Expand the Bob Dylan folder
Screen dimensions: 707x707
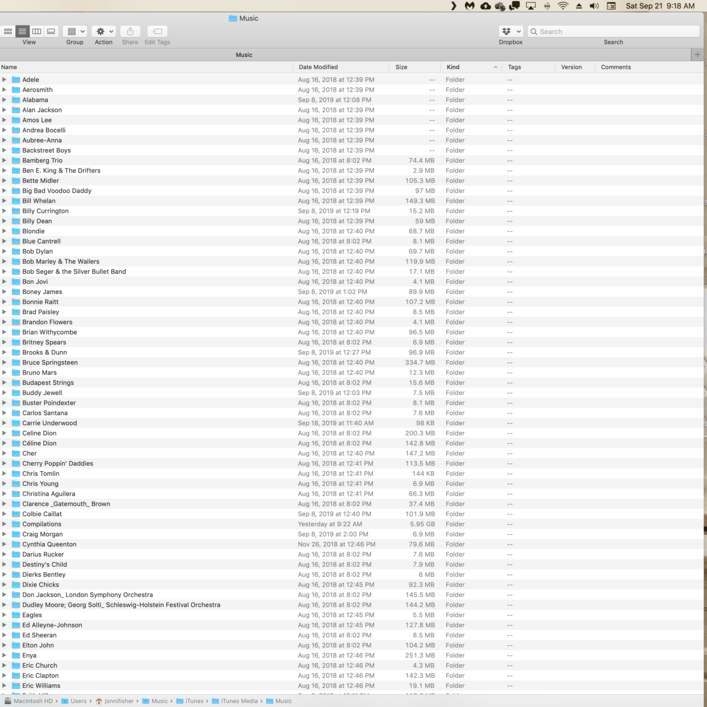click(x=5, y=251)
